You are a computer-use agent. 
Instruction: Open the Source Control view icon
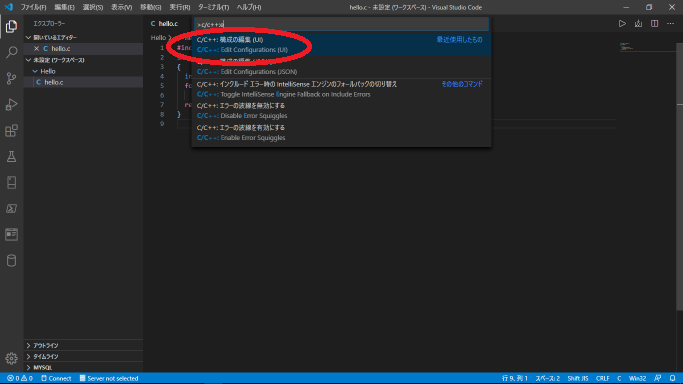(11, 78)
